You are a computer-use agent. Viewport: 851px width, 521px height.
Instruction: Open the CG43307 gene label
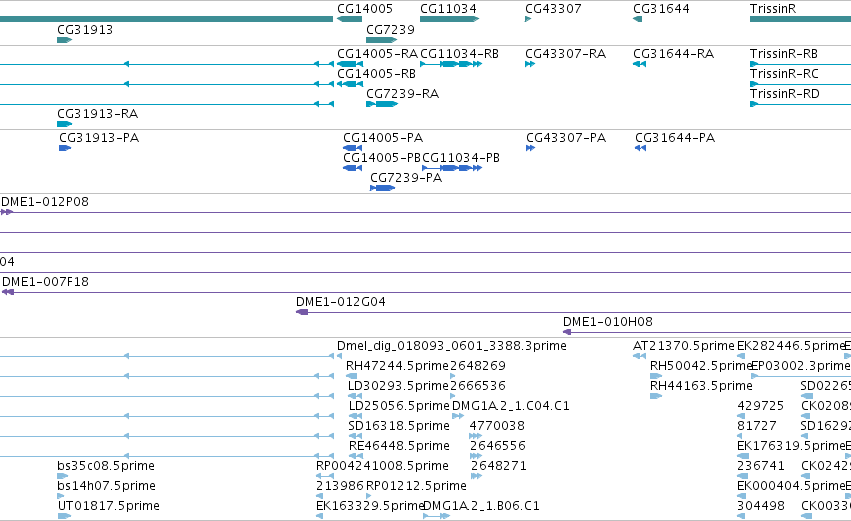553,9
